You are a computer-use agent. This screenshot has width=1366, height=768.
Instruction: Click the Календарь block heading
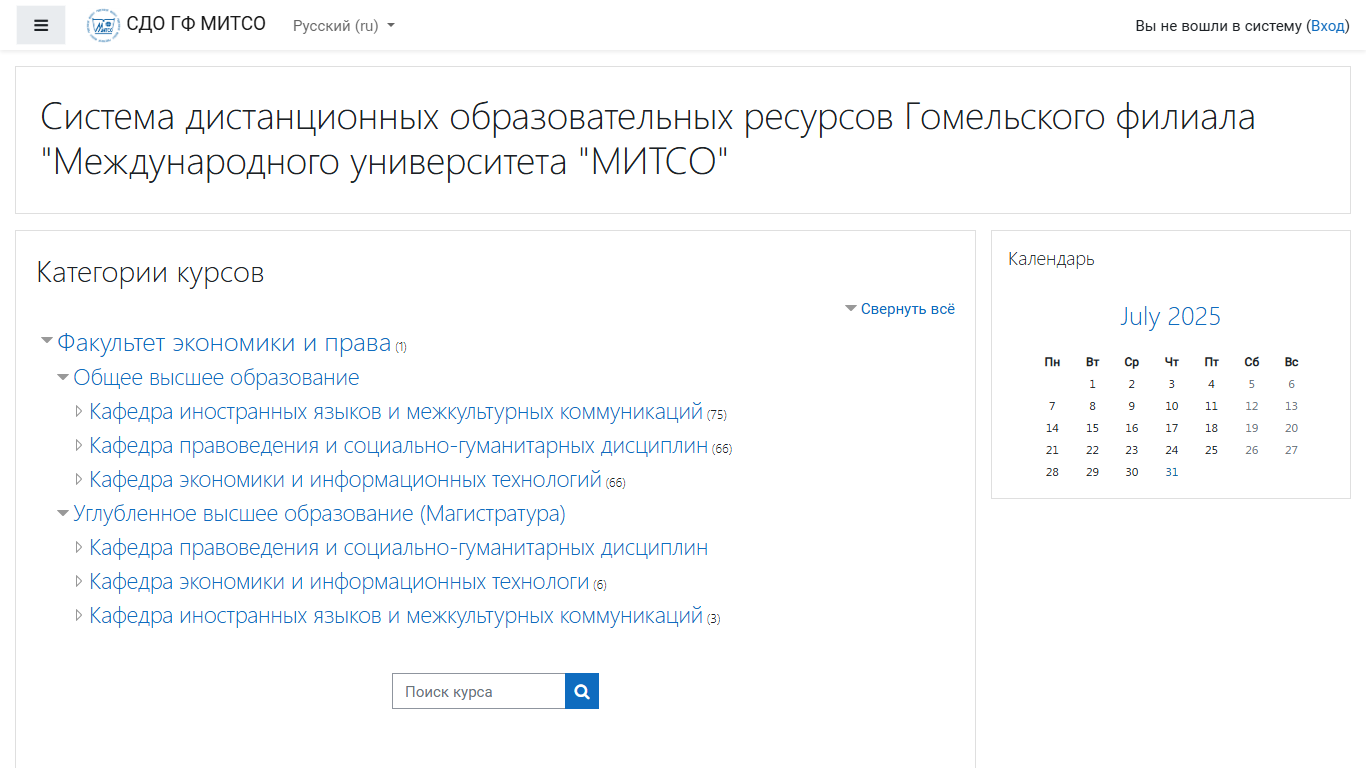[1051, 259]
